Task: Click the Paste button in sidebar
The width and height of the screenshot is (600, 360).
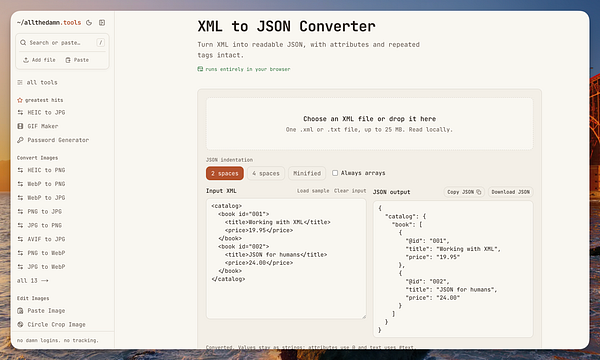Action: pyautogui.click(x=77, y=60)
